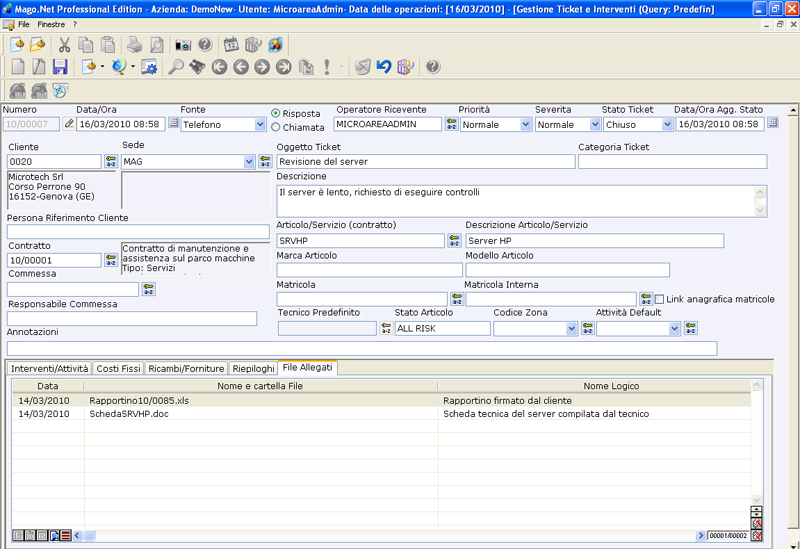Click the camera snapshot icon
Image resolution: width=800 pixels, height=549 pixels.
[183, 45]
